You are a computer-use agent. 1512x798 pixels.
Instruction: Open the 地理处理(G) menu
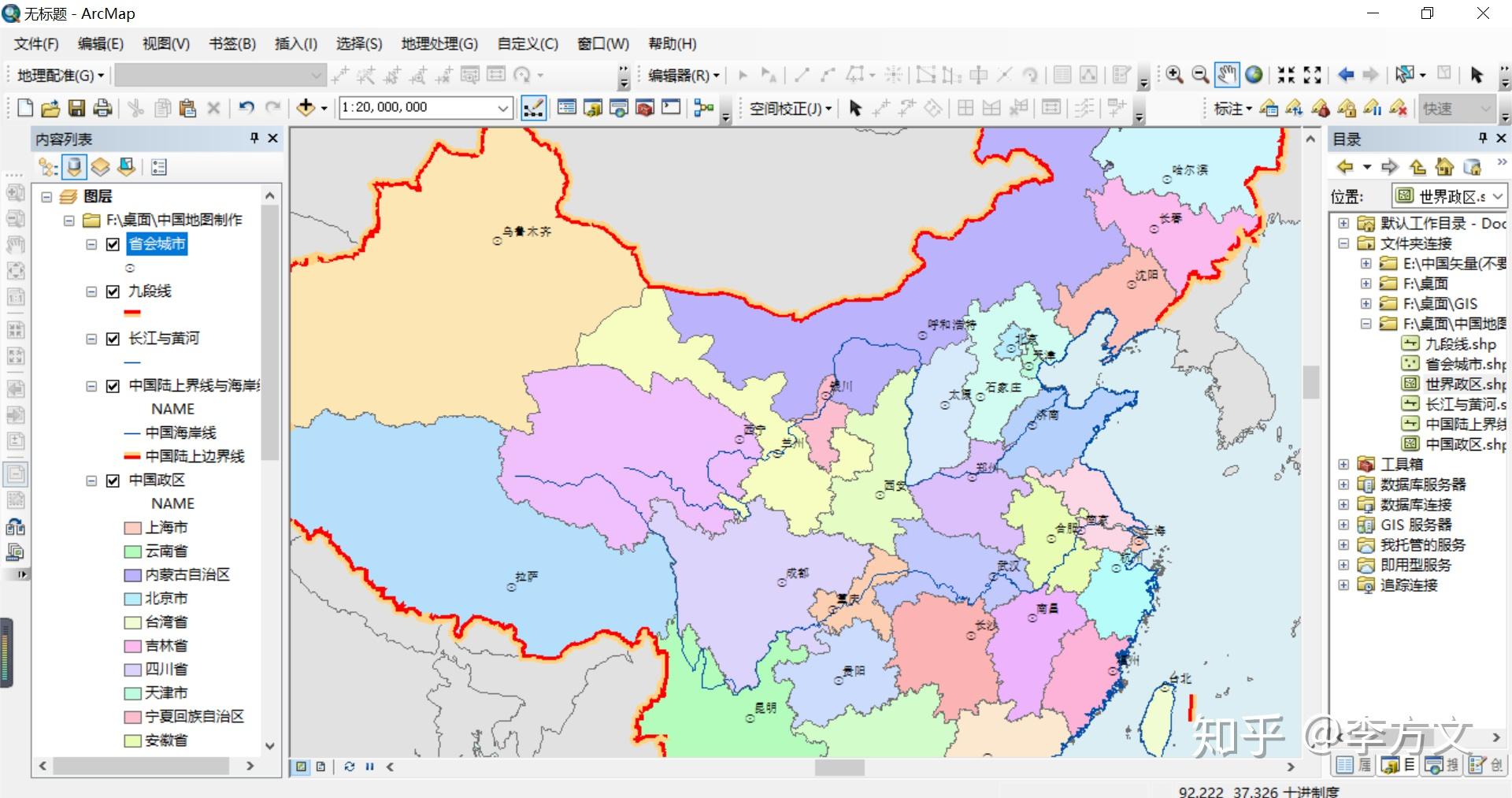439,44
